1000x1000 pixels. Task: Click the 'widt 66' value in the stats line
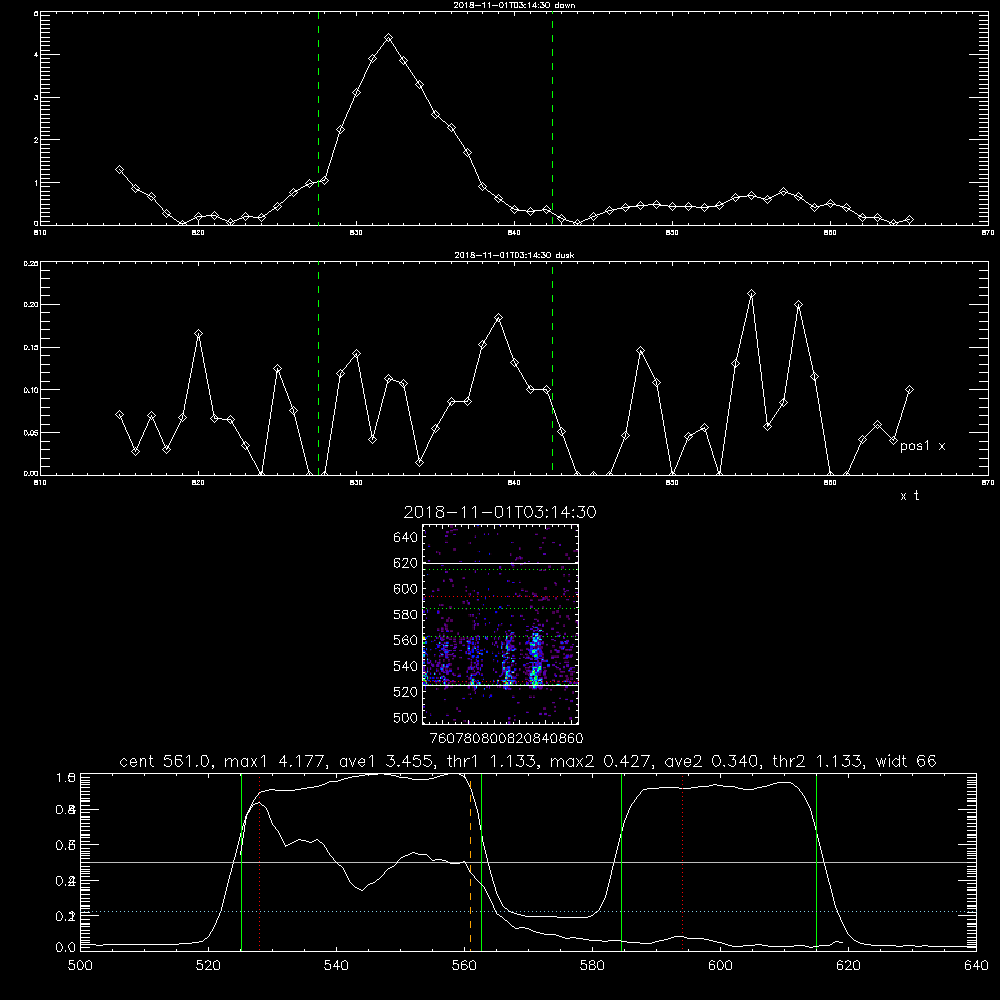pyautogui.click(x=906, y=761)
